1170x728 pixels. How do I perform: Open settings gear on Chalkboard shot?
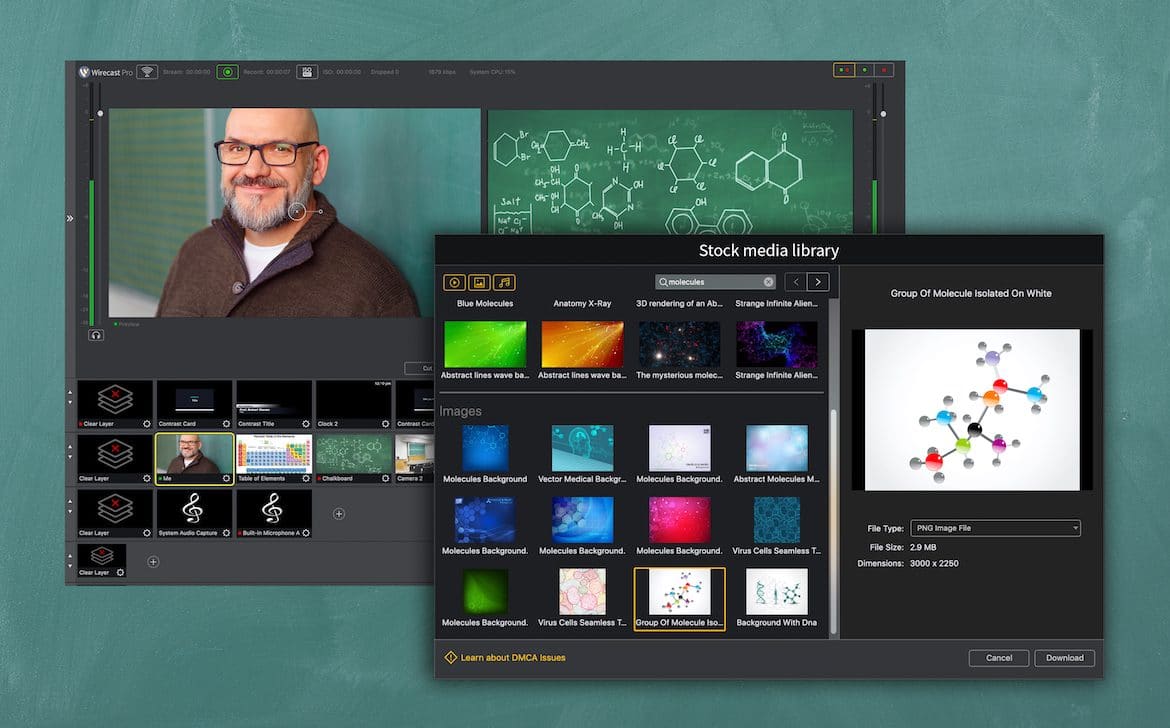[386, 478]
